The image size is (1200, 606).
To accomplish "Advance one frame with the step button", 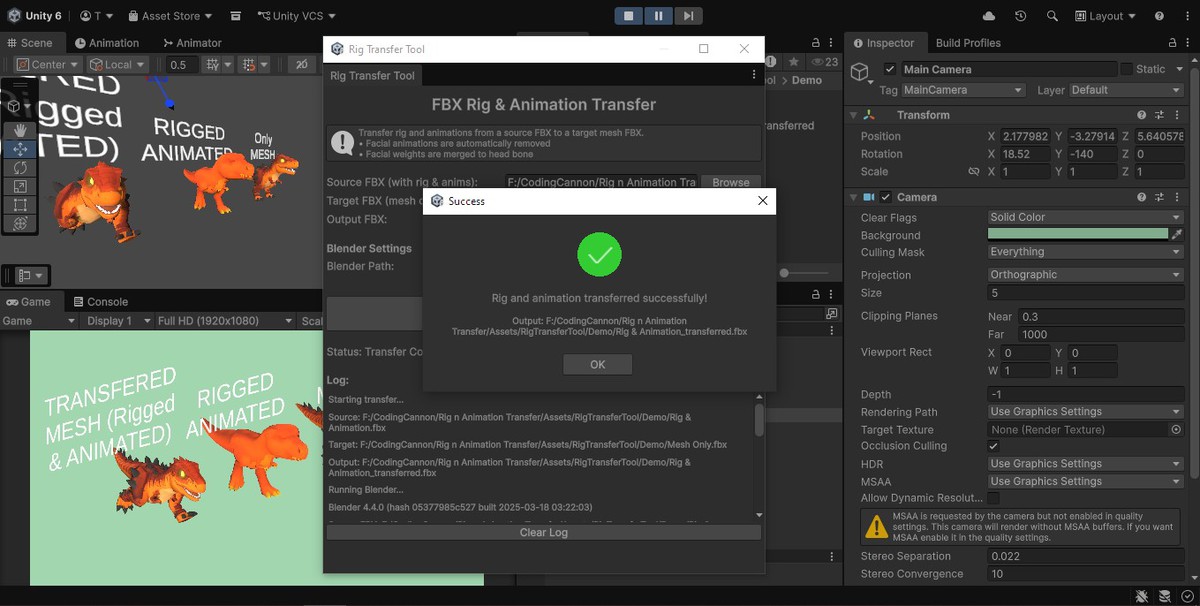I will coord(687,16).
